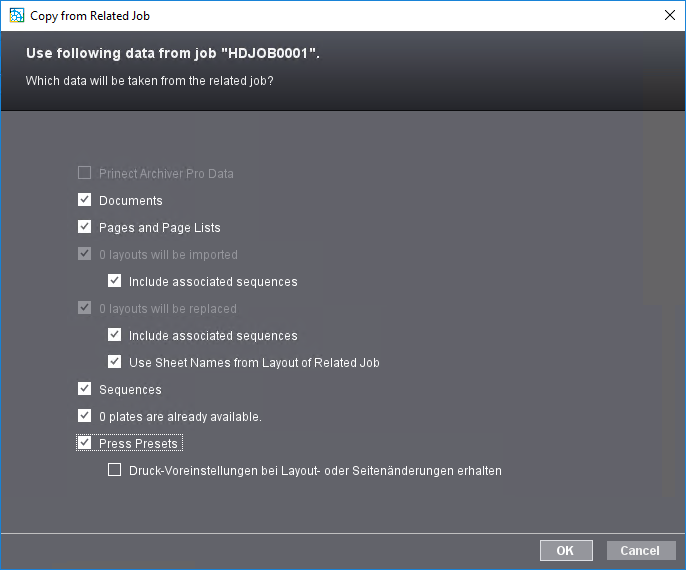Click the '0 layouts will be imported' checkbox
Screen dimensions: 686x570
point(84,254)
